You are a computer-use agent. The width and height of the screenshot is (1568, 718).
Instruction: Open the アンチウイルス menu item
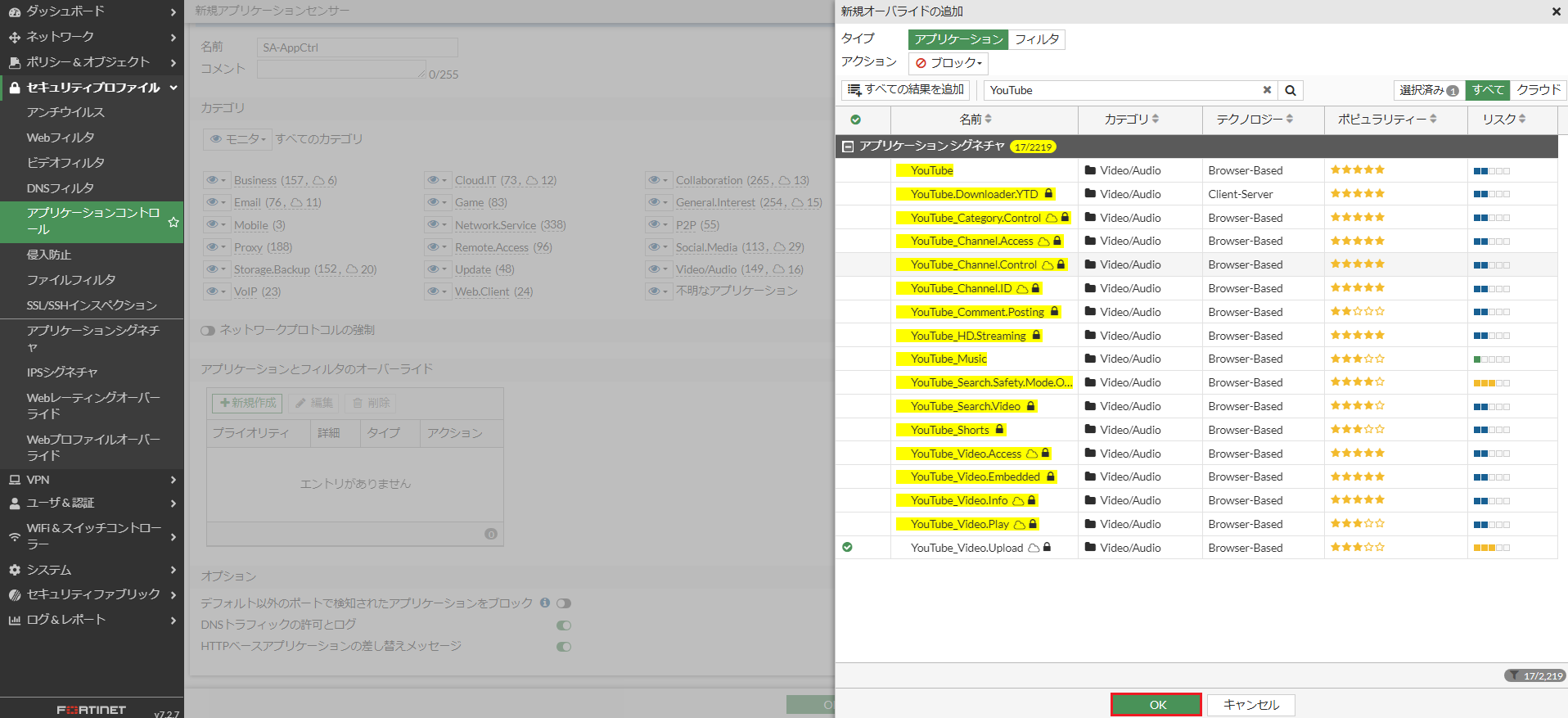tap(65, 112)
